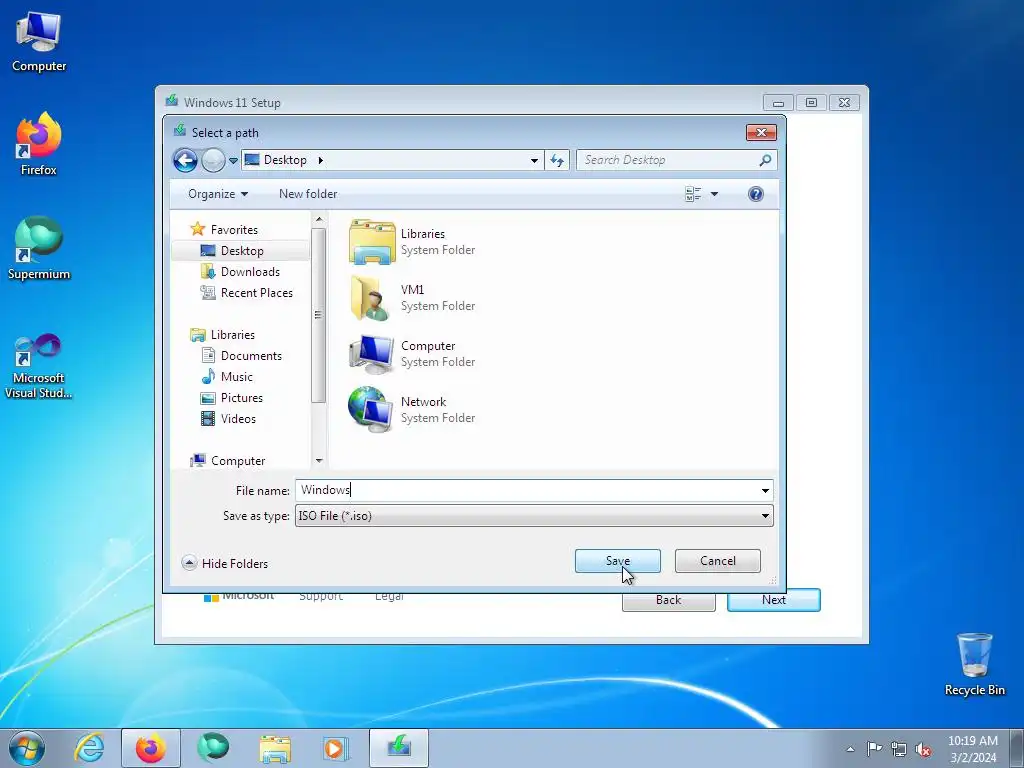Select Computer in navigation pane
Screen dimensions: 1024x768
coord(238,461)
